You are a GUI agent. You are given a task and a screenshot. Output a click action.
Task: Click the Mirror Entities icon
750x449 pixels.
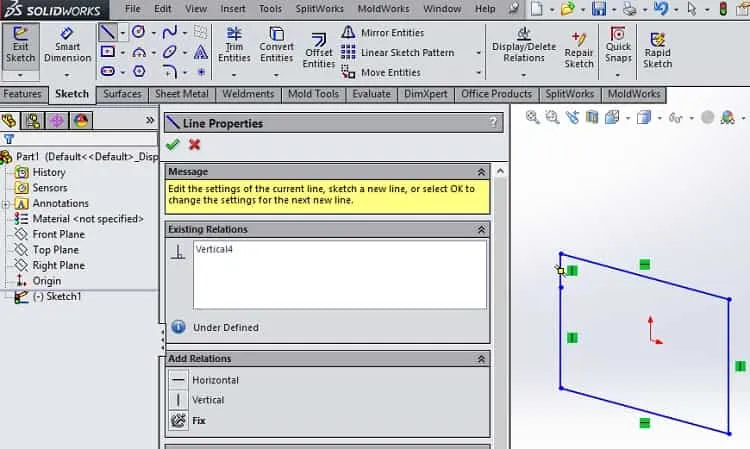click(x=348, y=33)
